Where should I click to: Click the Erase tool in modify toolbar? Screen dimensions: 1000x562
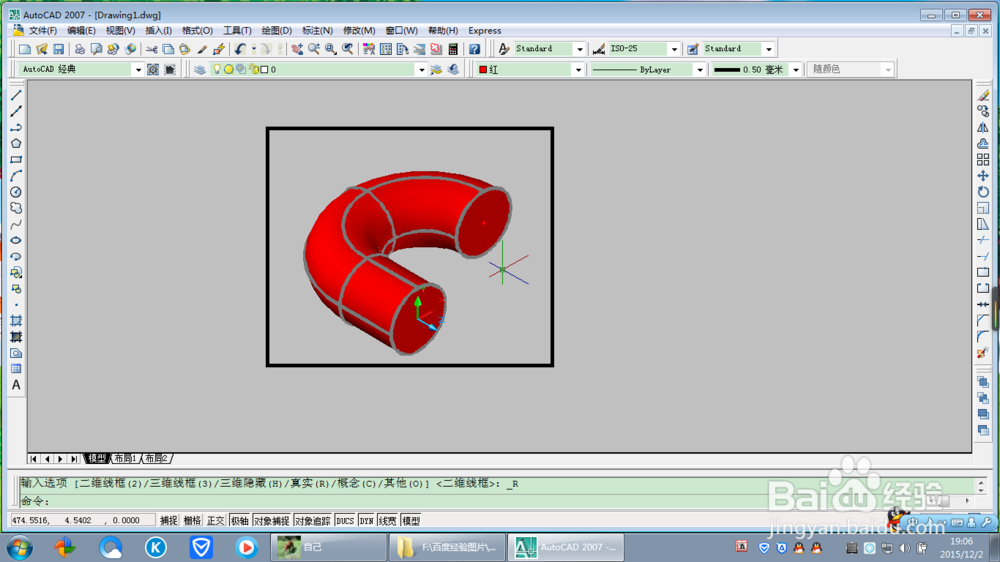tap(983, 95)
